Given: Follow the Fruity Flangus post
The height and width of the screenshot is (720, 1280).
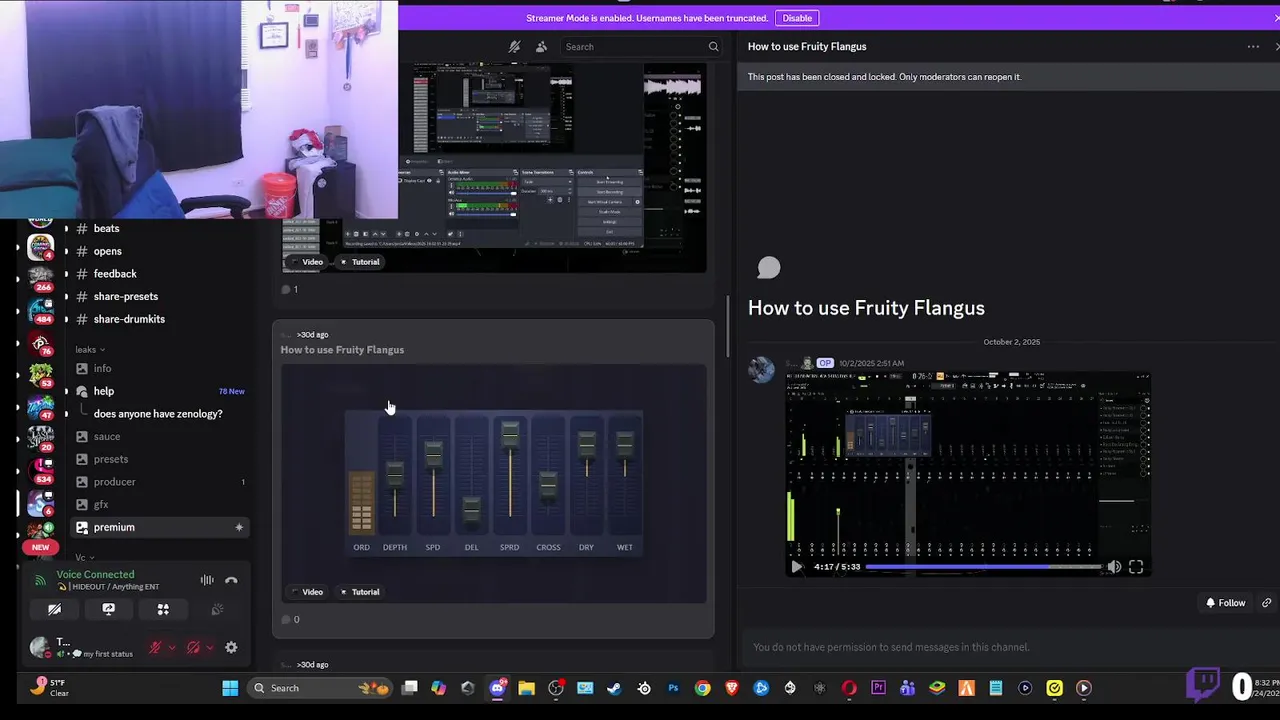Looking at the screenshot, I should point(1225,603).
